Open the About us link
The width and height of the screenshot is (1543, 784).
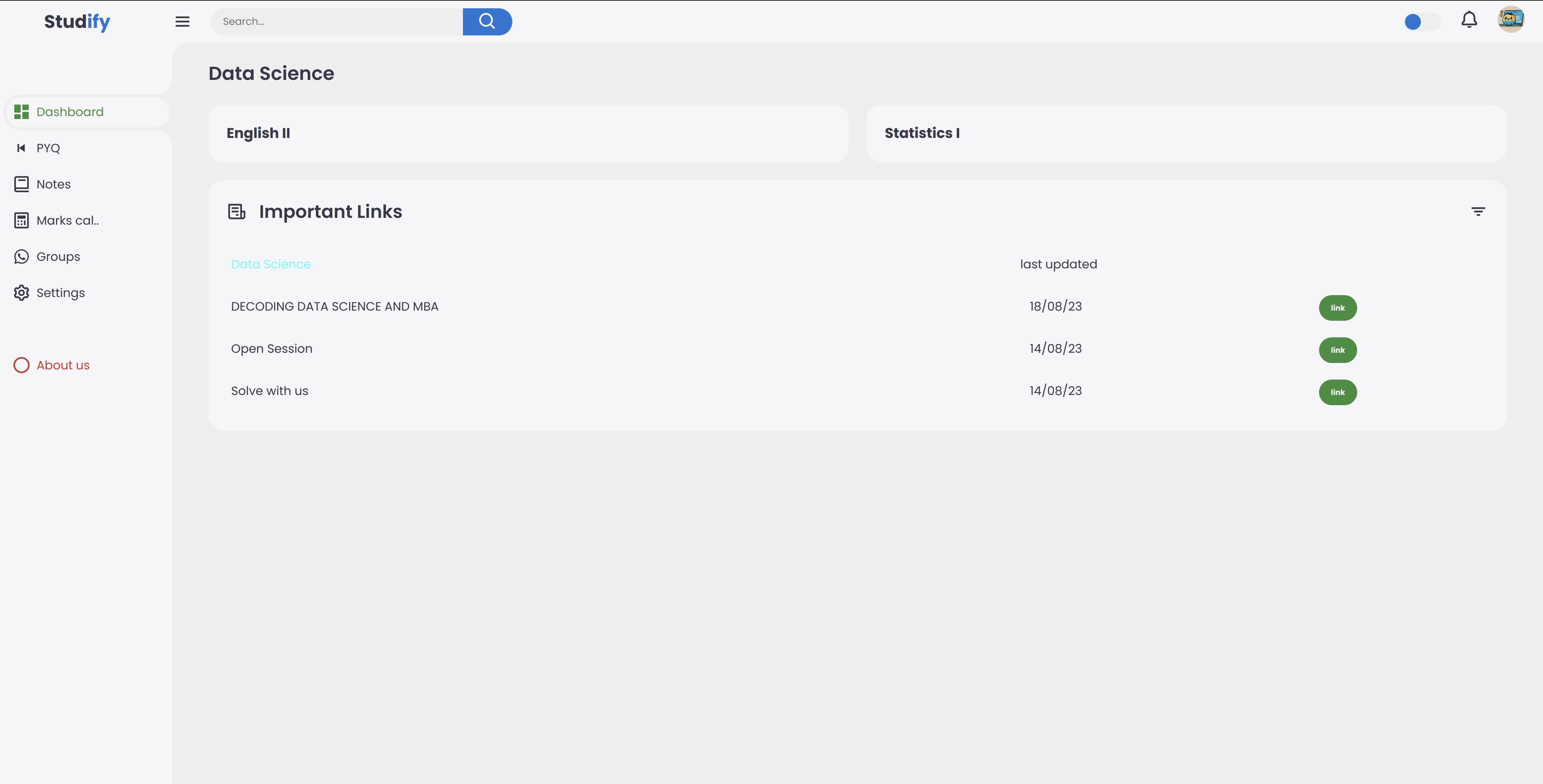coord(62,365)
